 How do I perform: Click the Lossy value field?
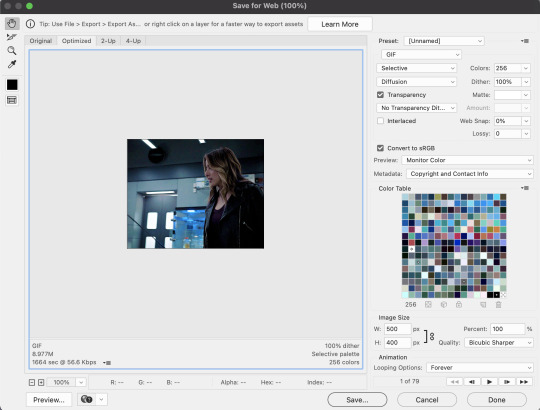click(x=508, y=134)
